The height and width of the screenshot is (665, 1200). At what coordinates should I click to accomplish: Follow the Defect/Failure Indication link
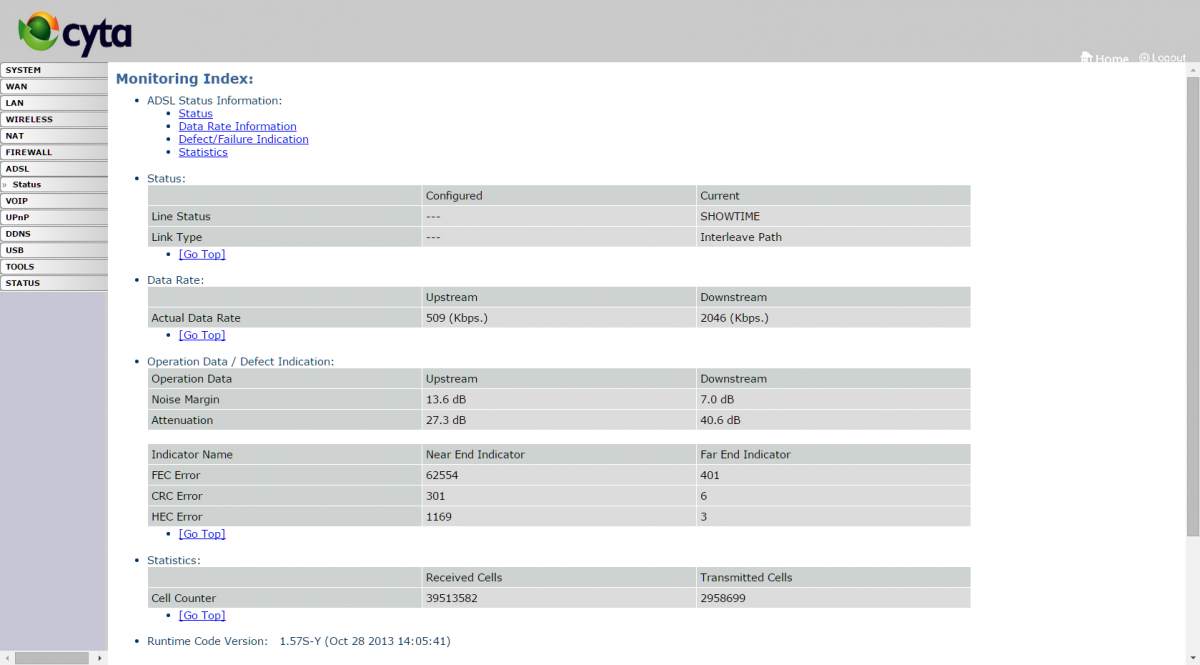click(x=244, y=139)
